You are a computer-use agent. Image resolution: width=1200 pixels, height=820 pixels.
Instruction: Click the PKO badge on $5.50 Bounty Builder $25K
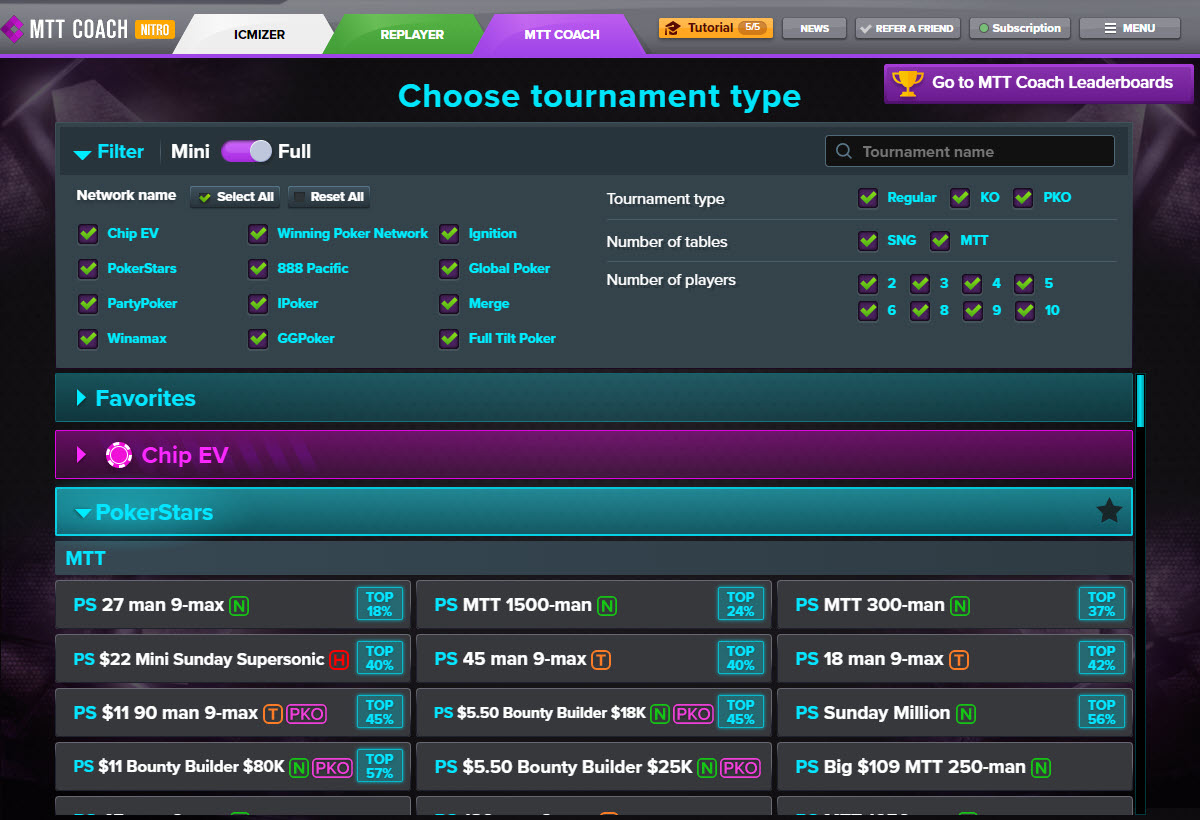740,768
